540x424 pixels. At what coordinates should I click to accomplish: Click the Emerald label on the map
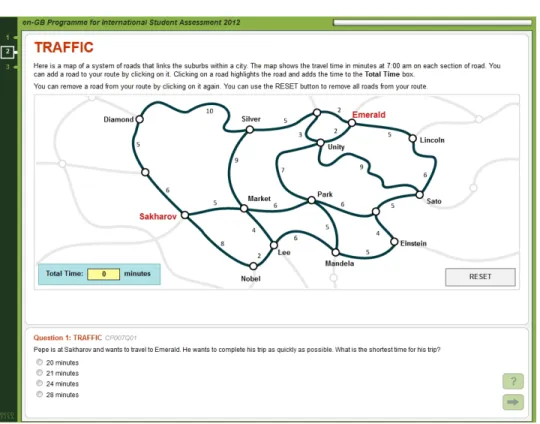[x=368, y=115]
